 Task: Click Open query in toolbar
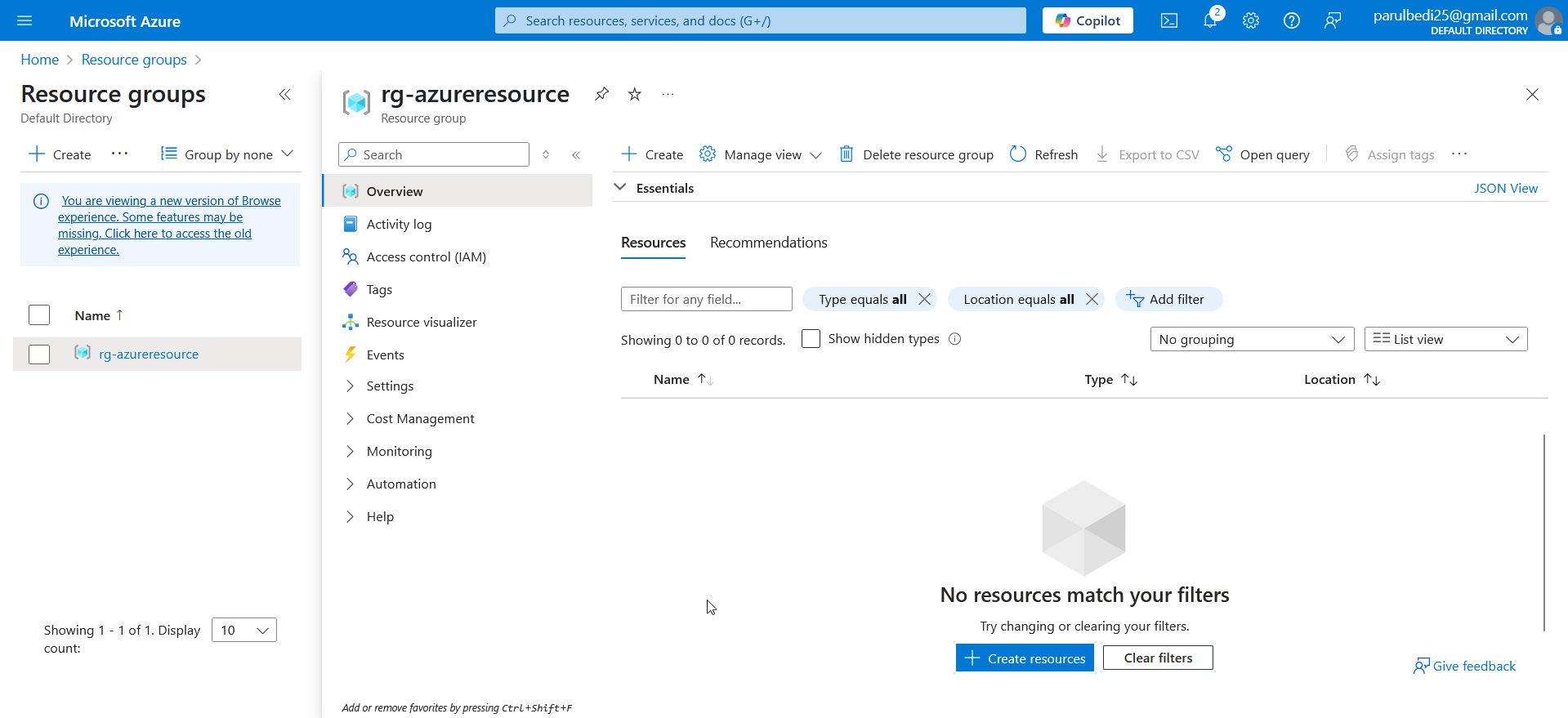click(x=1262, y=154)
